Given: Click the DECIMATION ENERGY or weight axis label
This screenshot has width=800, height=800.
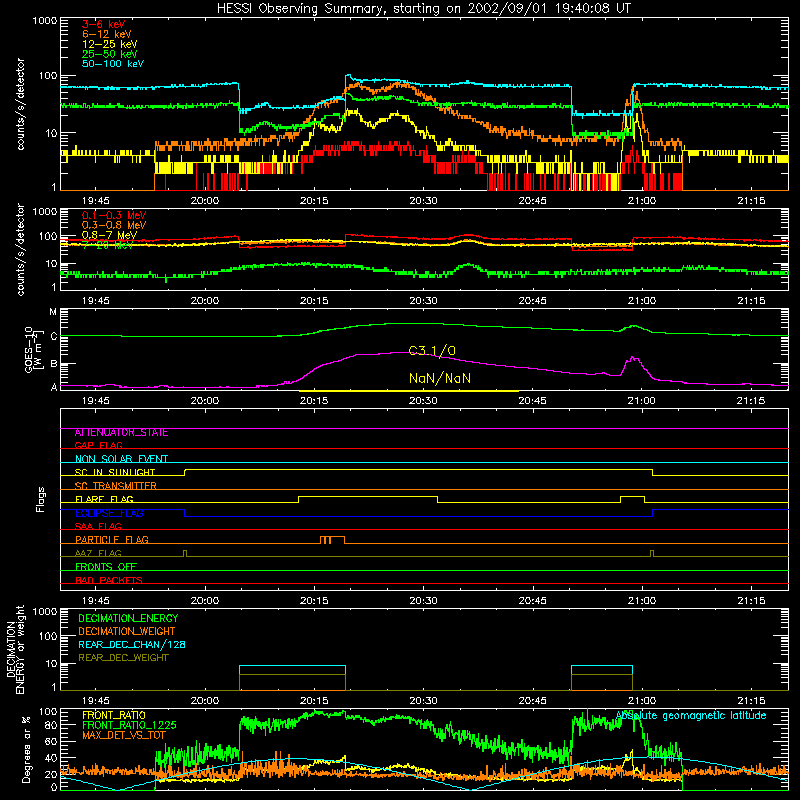Looking at the screenshot, I should (x=15, y=649).
